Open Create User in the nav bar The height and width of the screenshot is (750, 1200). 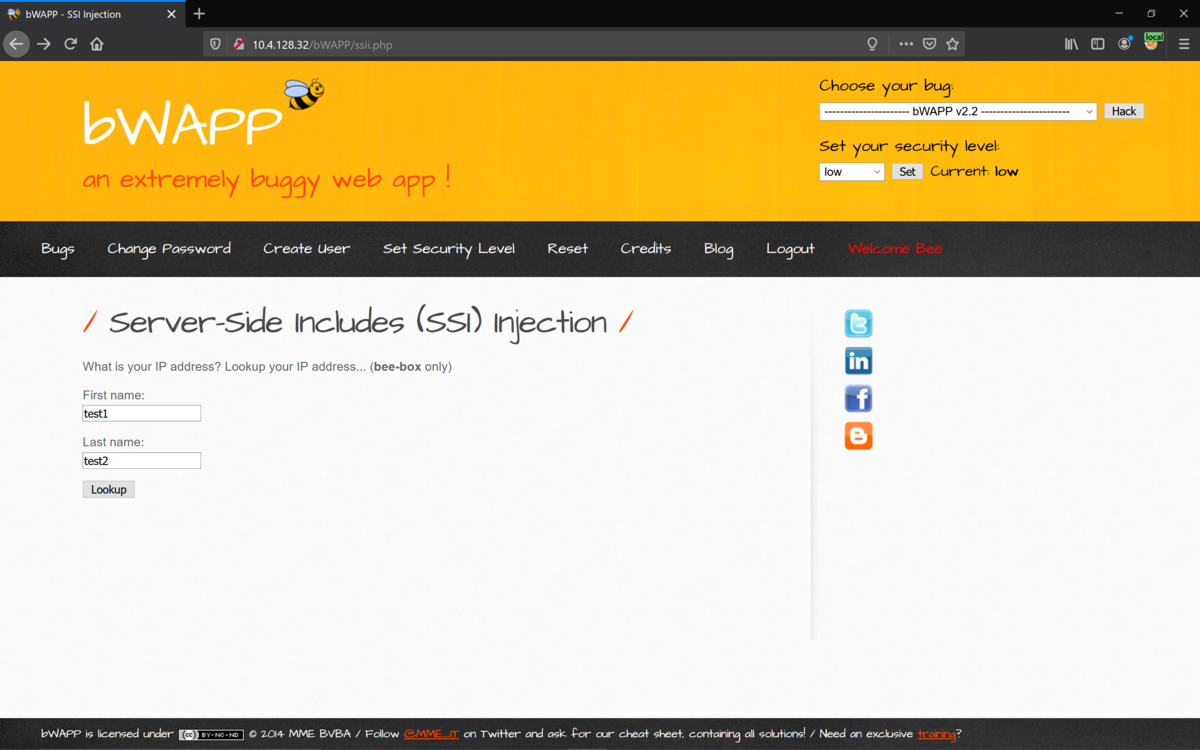[306, 249]
